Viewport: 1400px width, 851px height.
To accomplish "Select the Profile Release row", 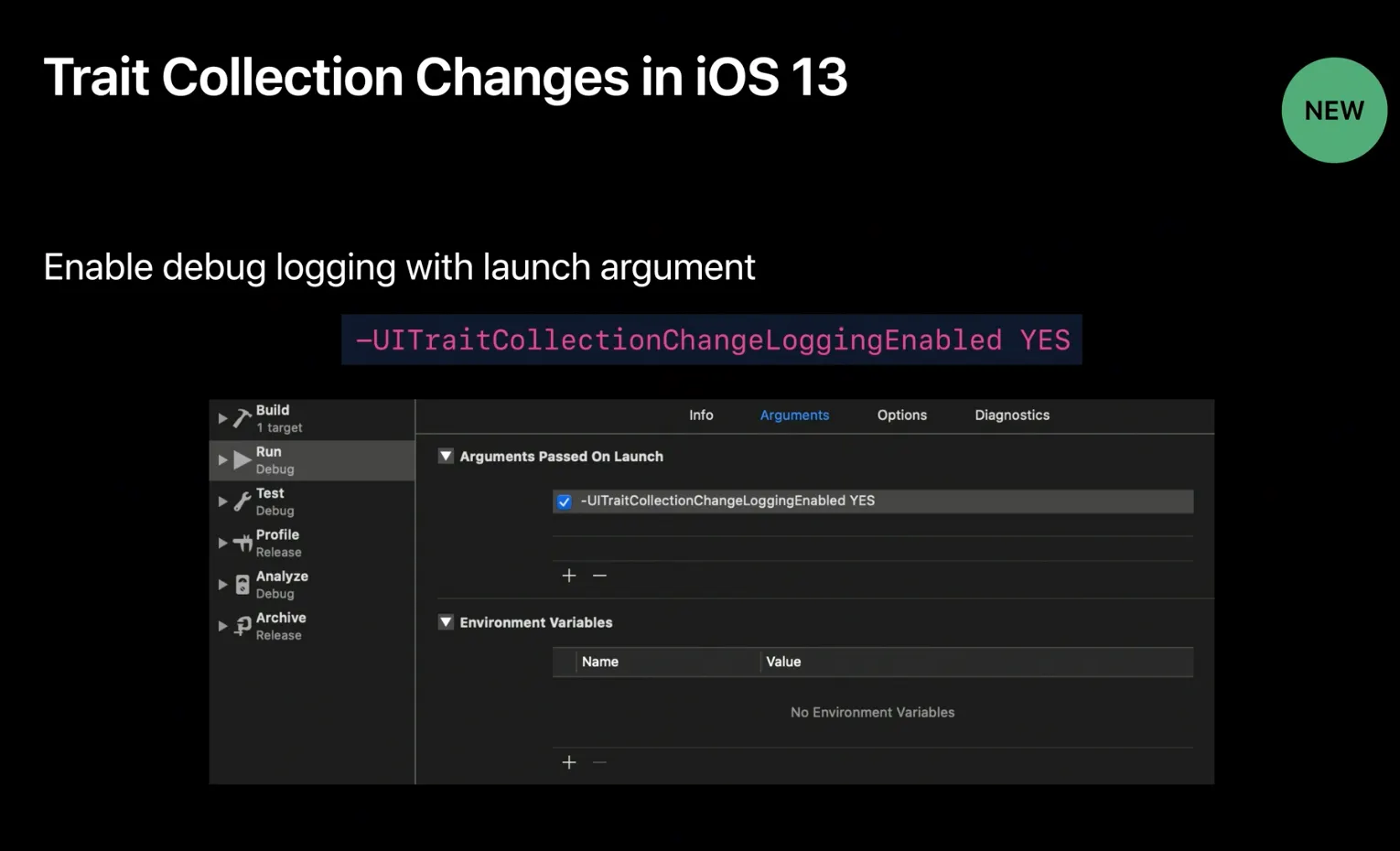I will point(312,543).
